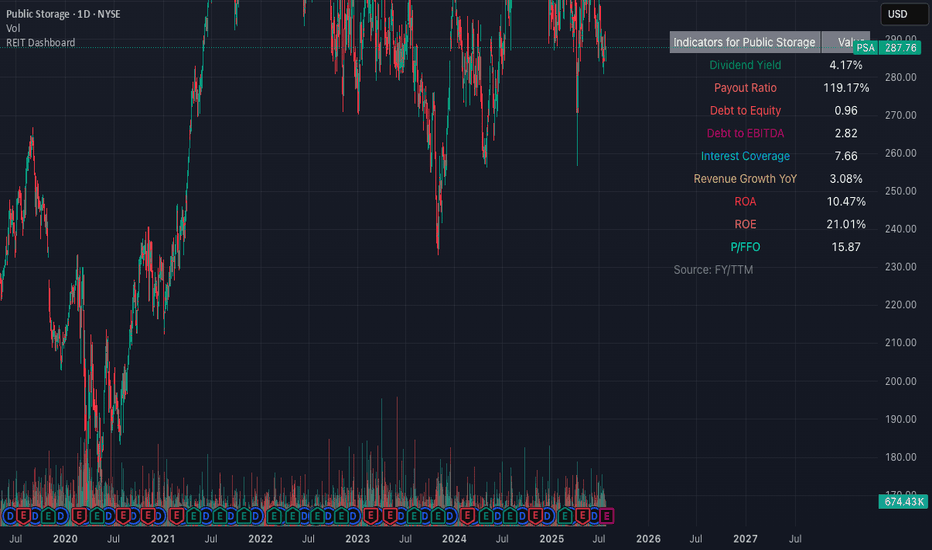Click the 2026 label on the time axis
Image resolution: width=932 pixels, height=550 pixels.
[x=648, y=539]
